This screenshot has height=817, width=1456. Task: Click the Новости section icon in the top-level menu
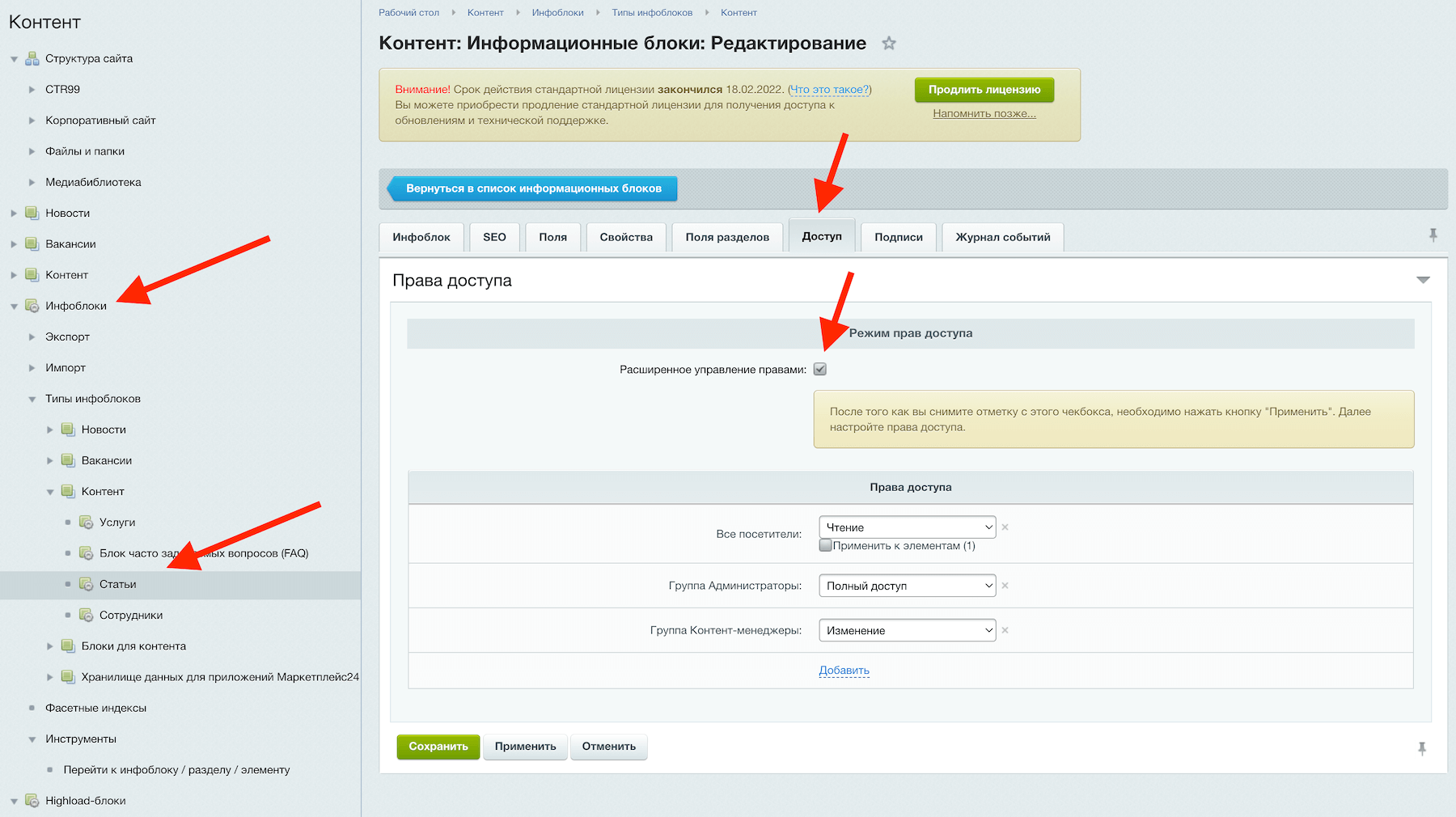click(x=32, y=213)
